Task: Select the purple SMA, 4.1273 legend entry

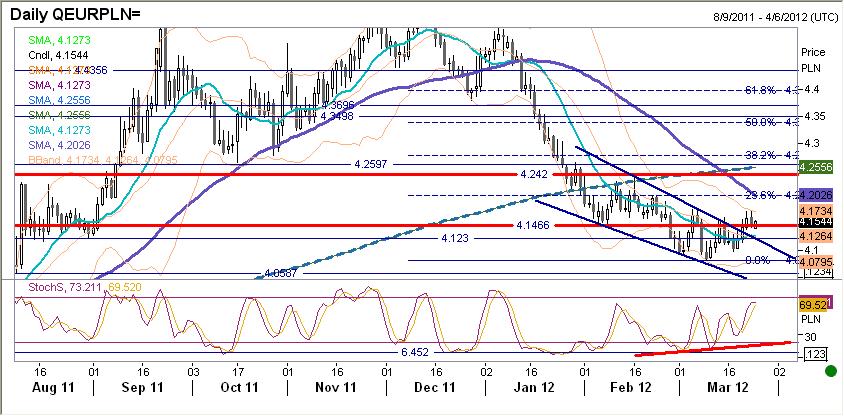Action: 58,85
